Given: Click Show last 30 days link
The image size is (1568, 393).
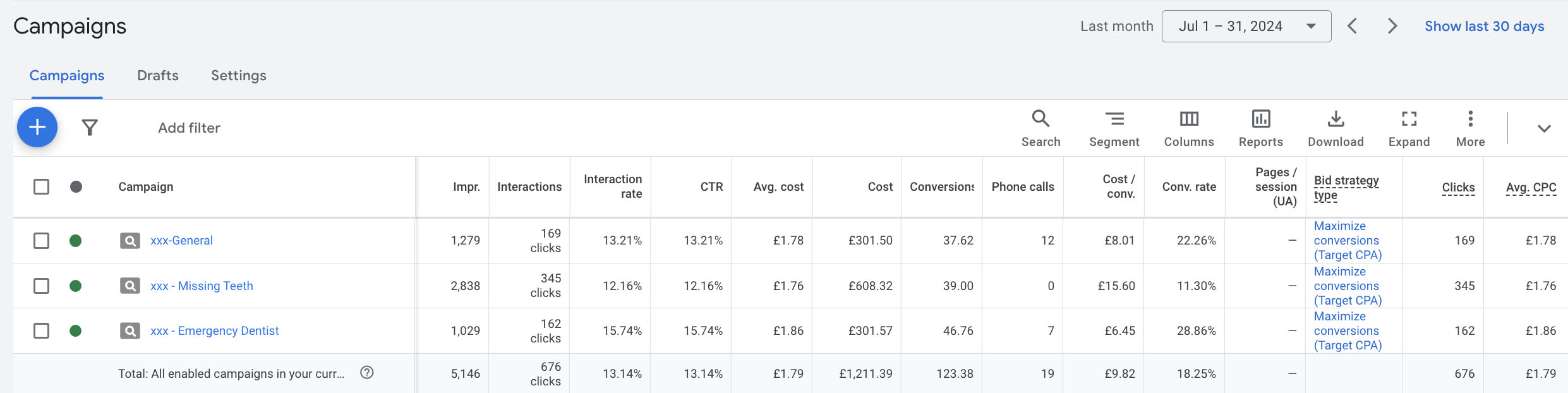Looking at the screenshot, I should pyautogui.click(x=1484, y=27).
